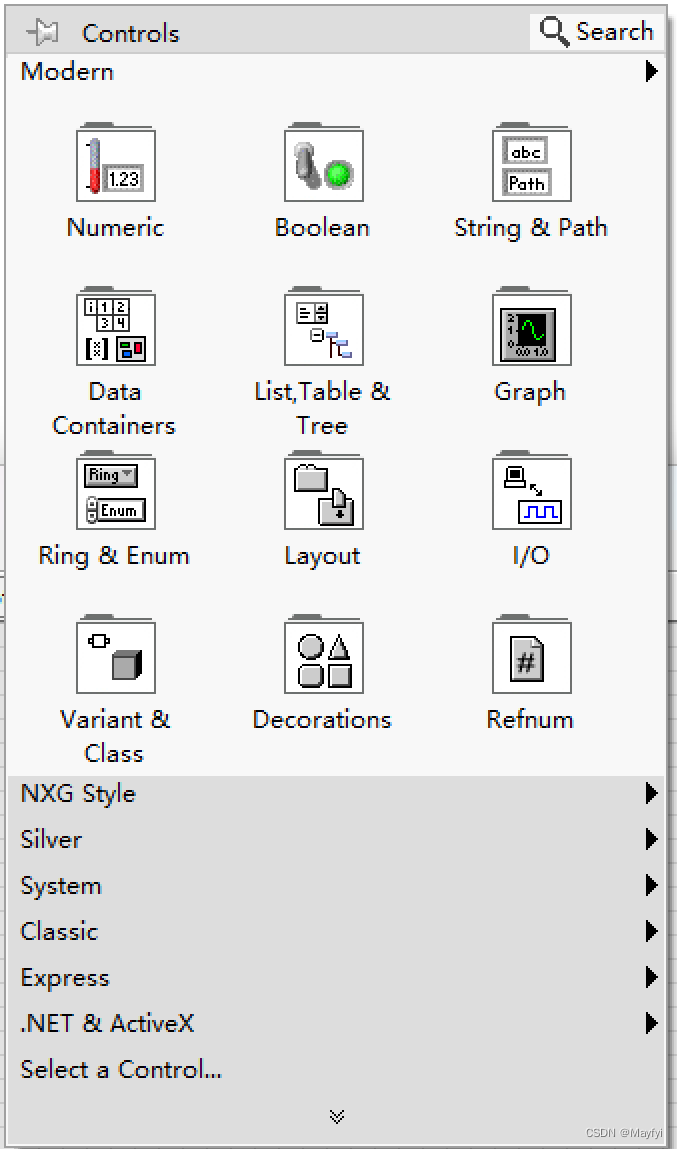
Task: Show more categories via double chevron
Action: [x=336, y=1116]
